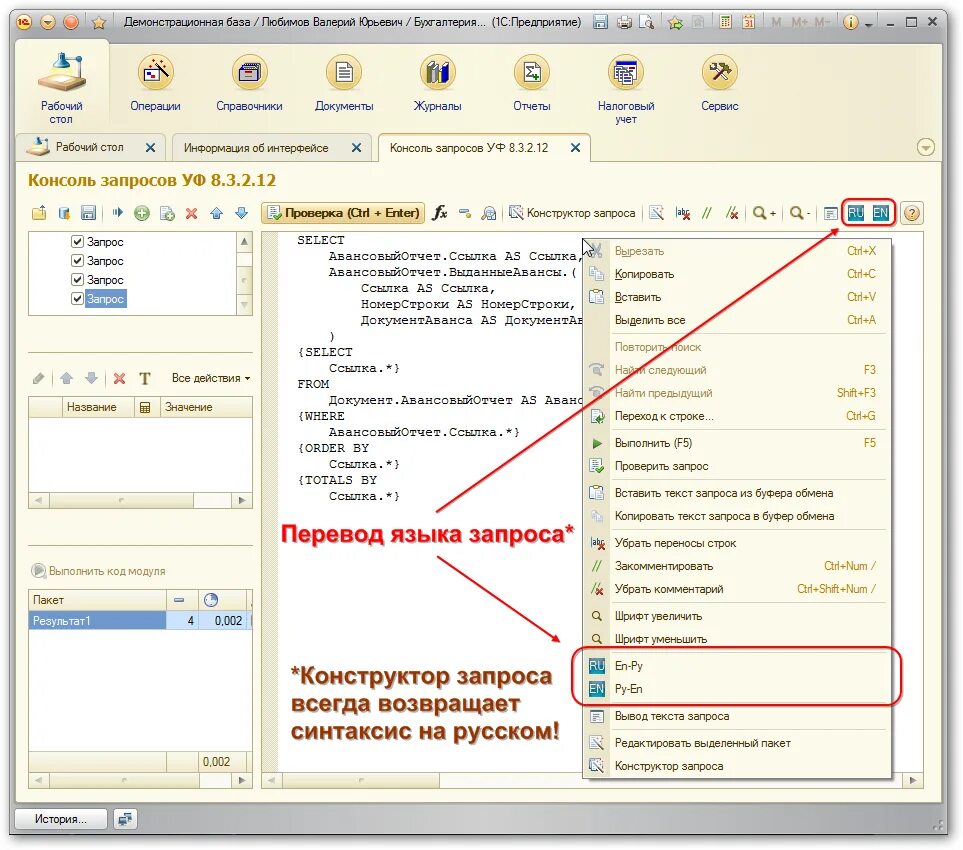Choose Ру-En translation menu item
Image resolution: width=963 pixels, height=850 pixels.
737,689
